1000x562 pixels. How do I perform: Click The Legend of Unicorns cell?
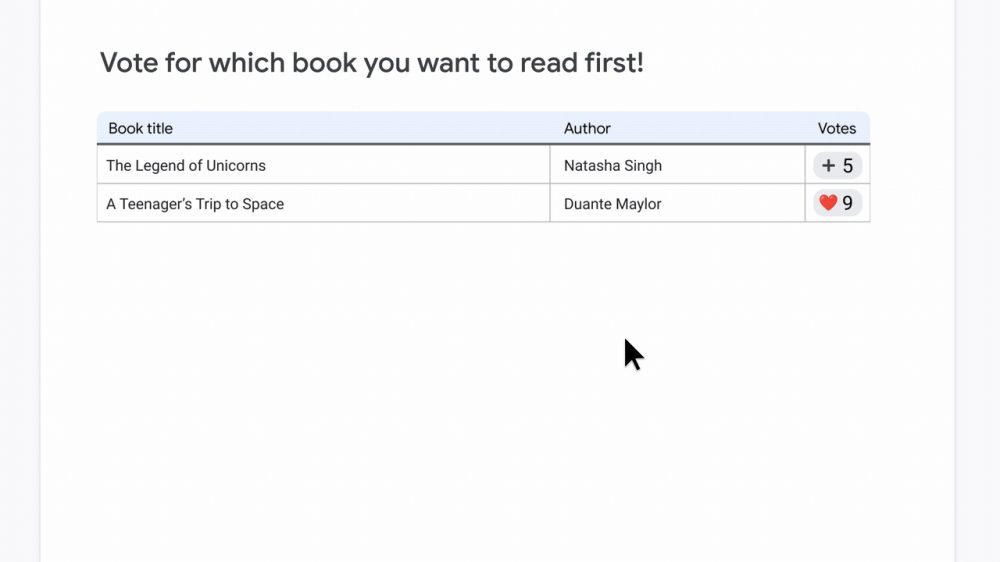[186, 166]
